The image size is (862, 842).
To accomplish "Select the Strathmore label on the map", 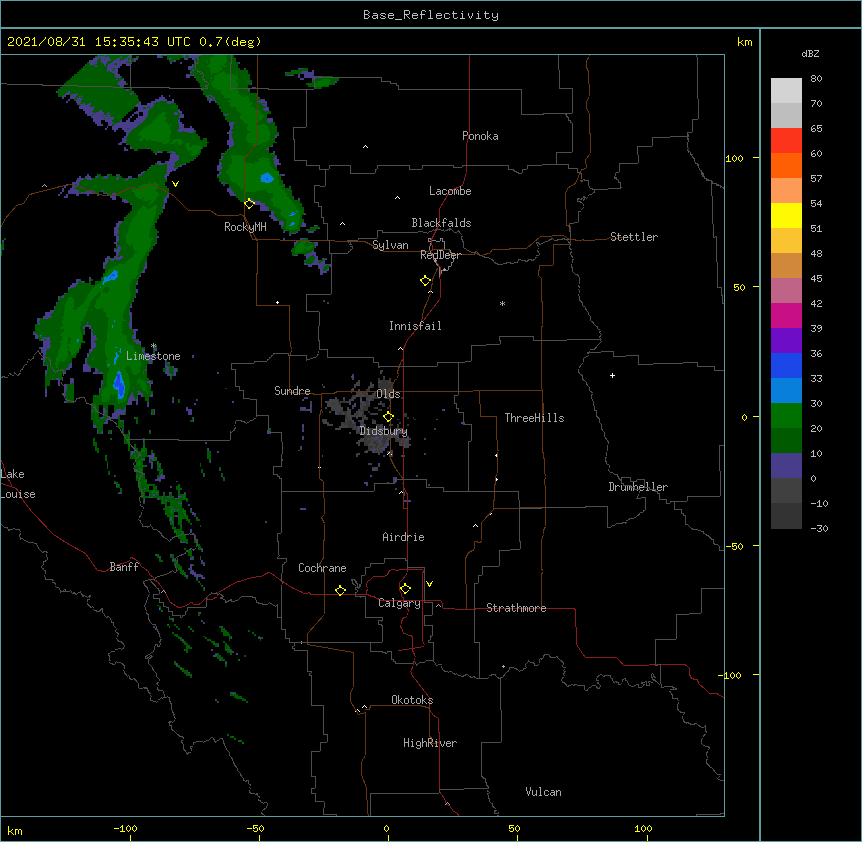I will click(x=516, y=608).
